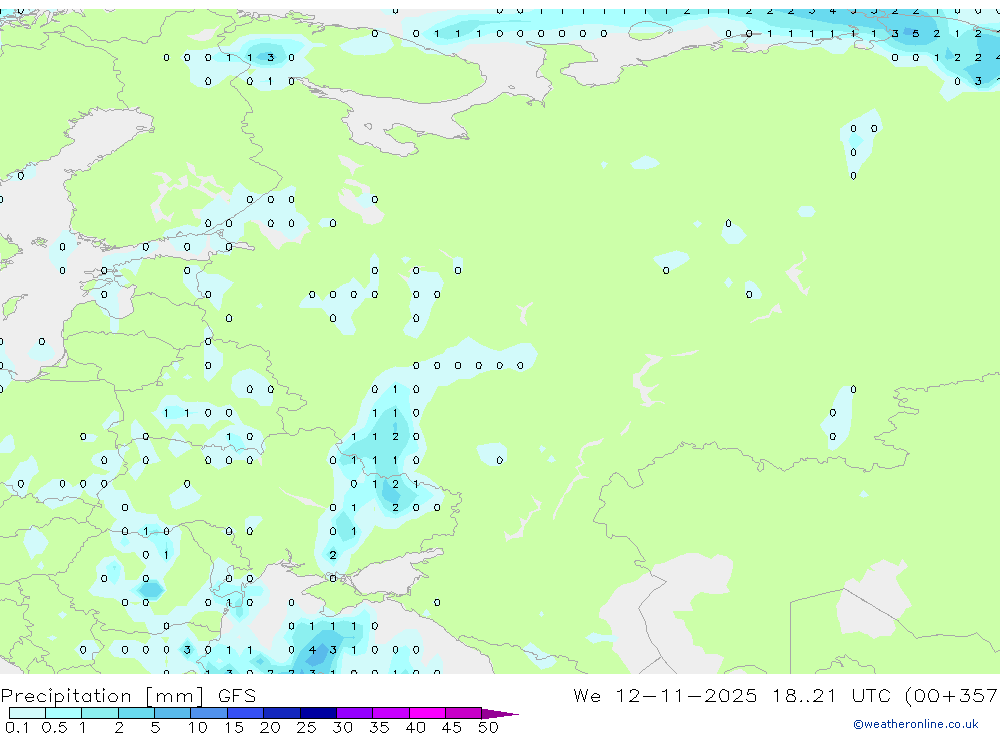Viewport: 1000px width, 733px height.
Task: Select the 40 to 45 mm legend swatch
Action: 427,713
